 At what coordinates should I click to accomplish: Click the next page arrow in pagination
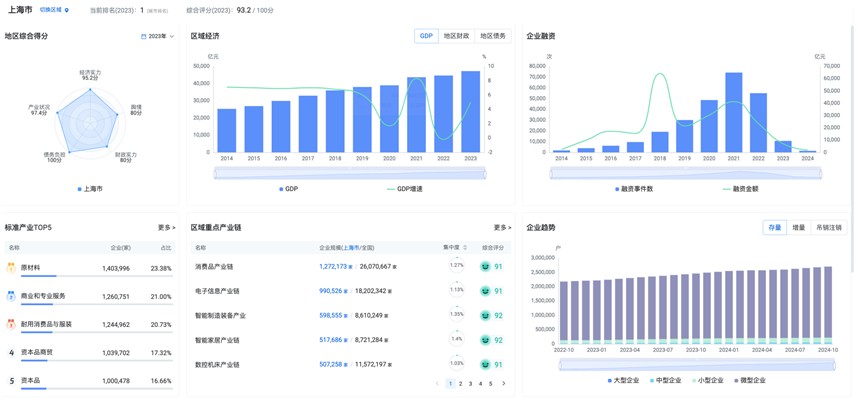pyautogui.click(x=503, y=383)
